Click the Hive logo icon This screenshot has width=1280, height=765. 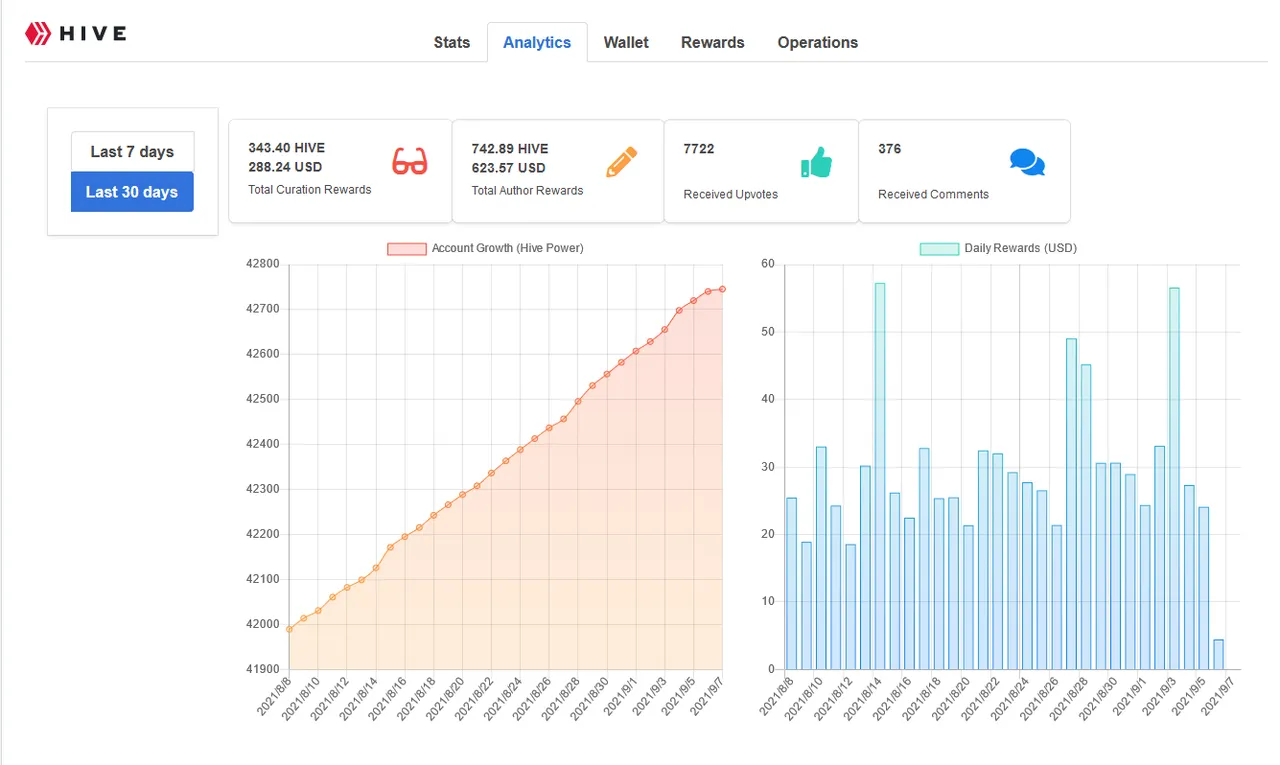[37, 34]
